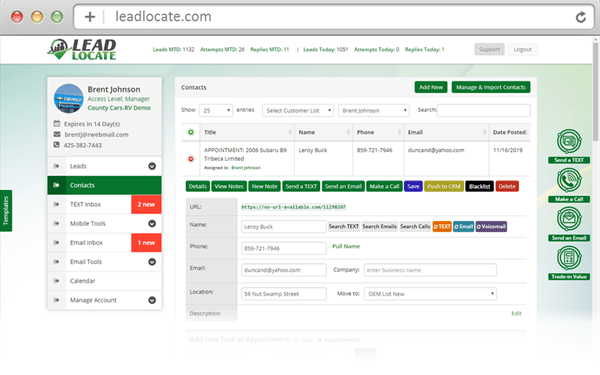600x375 pixels.
Task: Open the Show 25 entries dropdown
Action: pyautogui.click(x=216, y=111)
